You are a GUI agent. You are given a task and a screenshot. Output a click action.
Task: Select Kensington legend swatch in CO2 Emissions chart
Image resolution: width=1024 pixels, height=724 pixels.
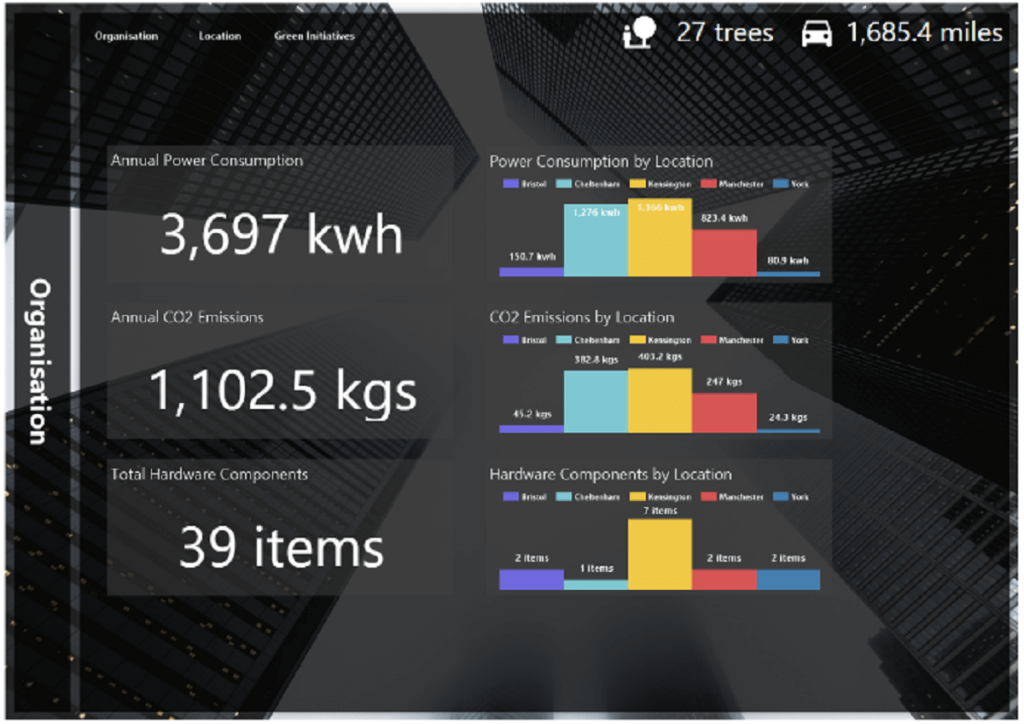coord(637,340)
